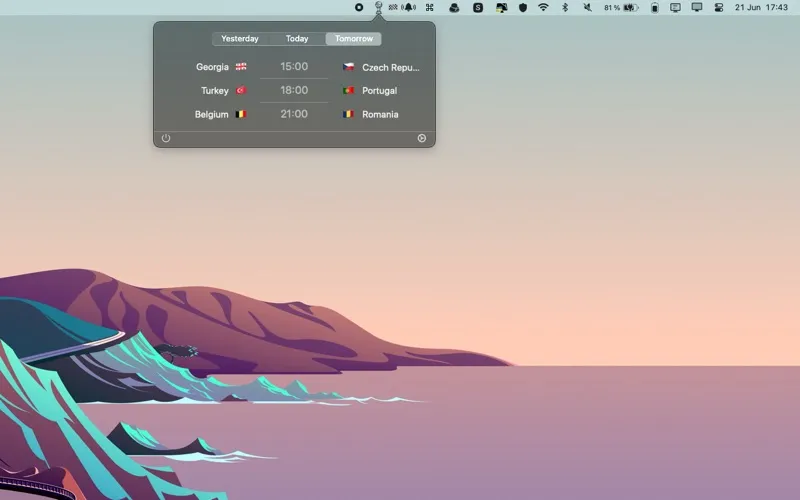
Task: Click the display with text menu bar icon
Action: 675,7
